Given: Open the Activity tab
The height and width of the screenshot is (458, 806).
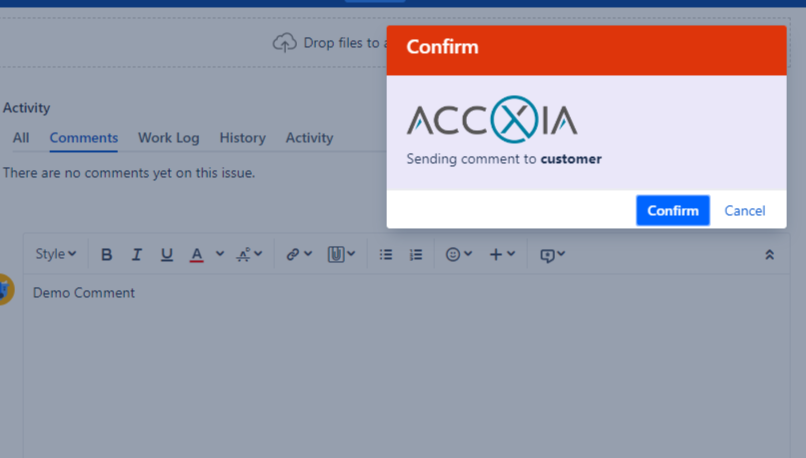Looking at the screenshot, I should (x=309, y=138).
